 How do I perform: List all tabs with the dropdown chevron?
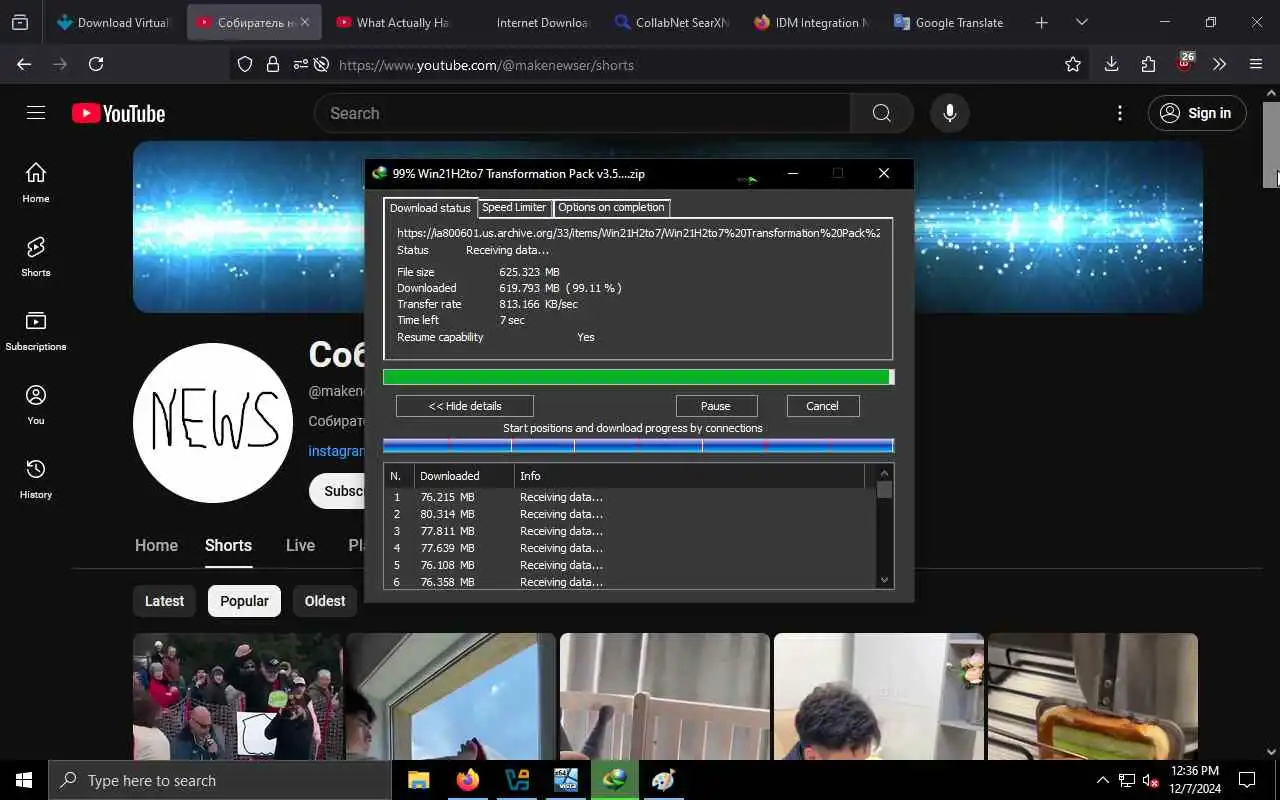[1081, 22]
